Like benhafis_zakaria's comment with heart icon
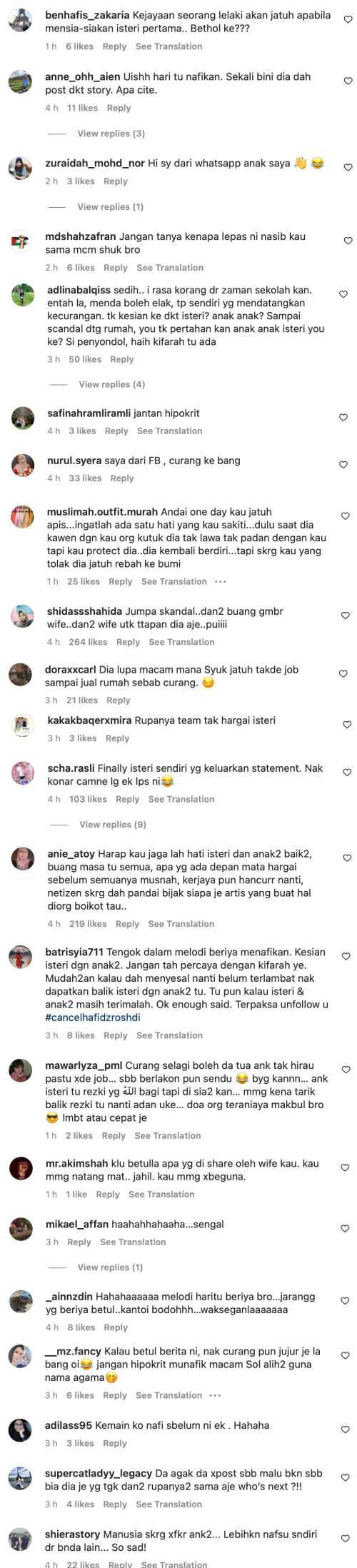This screenshot has height=1568, width=357. pos(348,20)
